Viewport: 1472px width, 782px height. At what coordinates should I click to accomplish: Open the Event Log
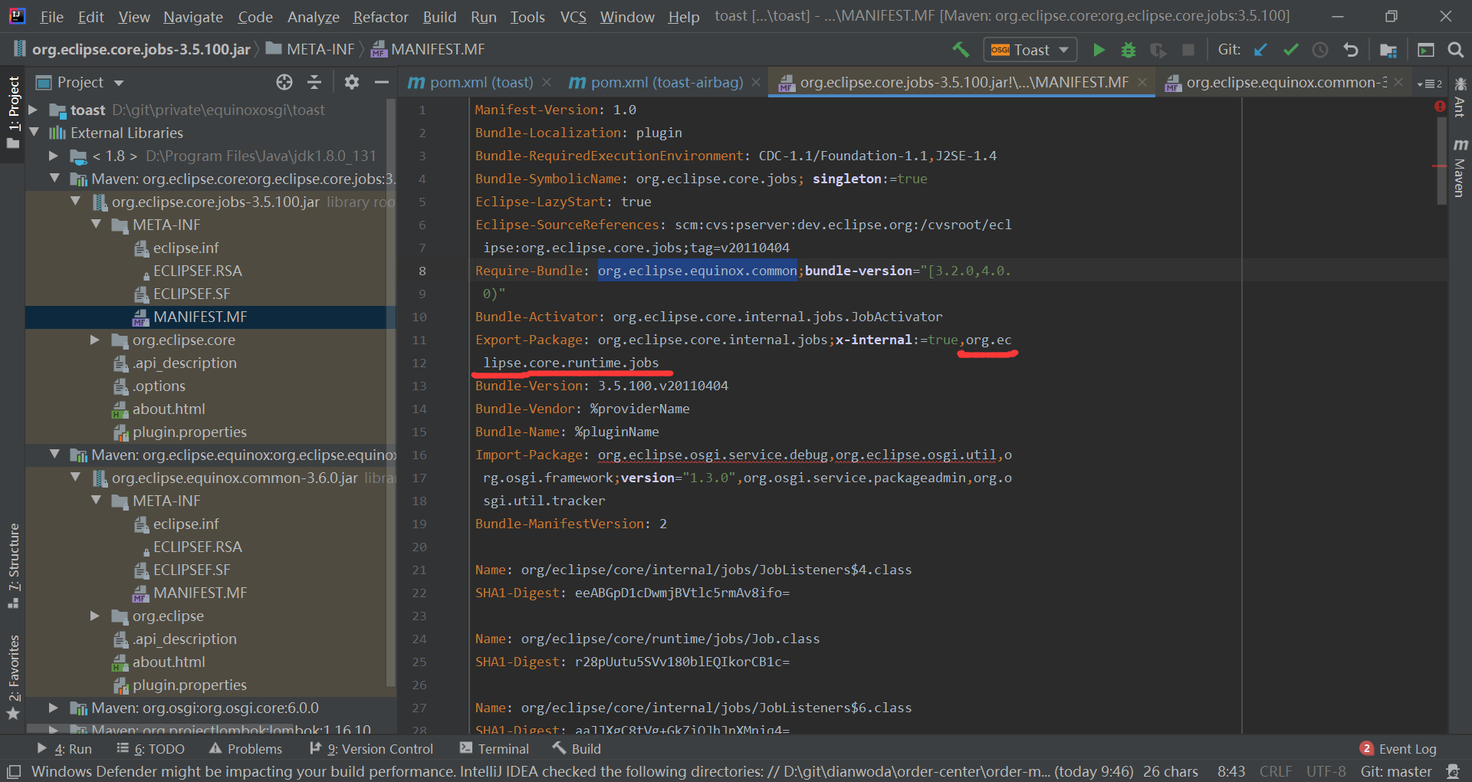click(x=1408, y=748)
